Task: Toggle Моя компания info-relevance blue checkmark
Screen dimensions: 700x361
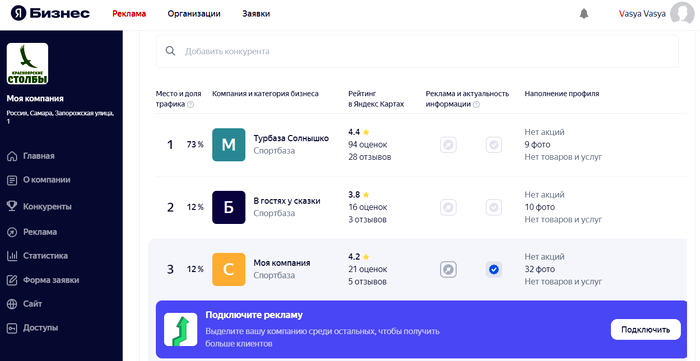Action: click(x=494, y=270)
